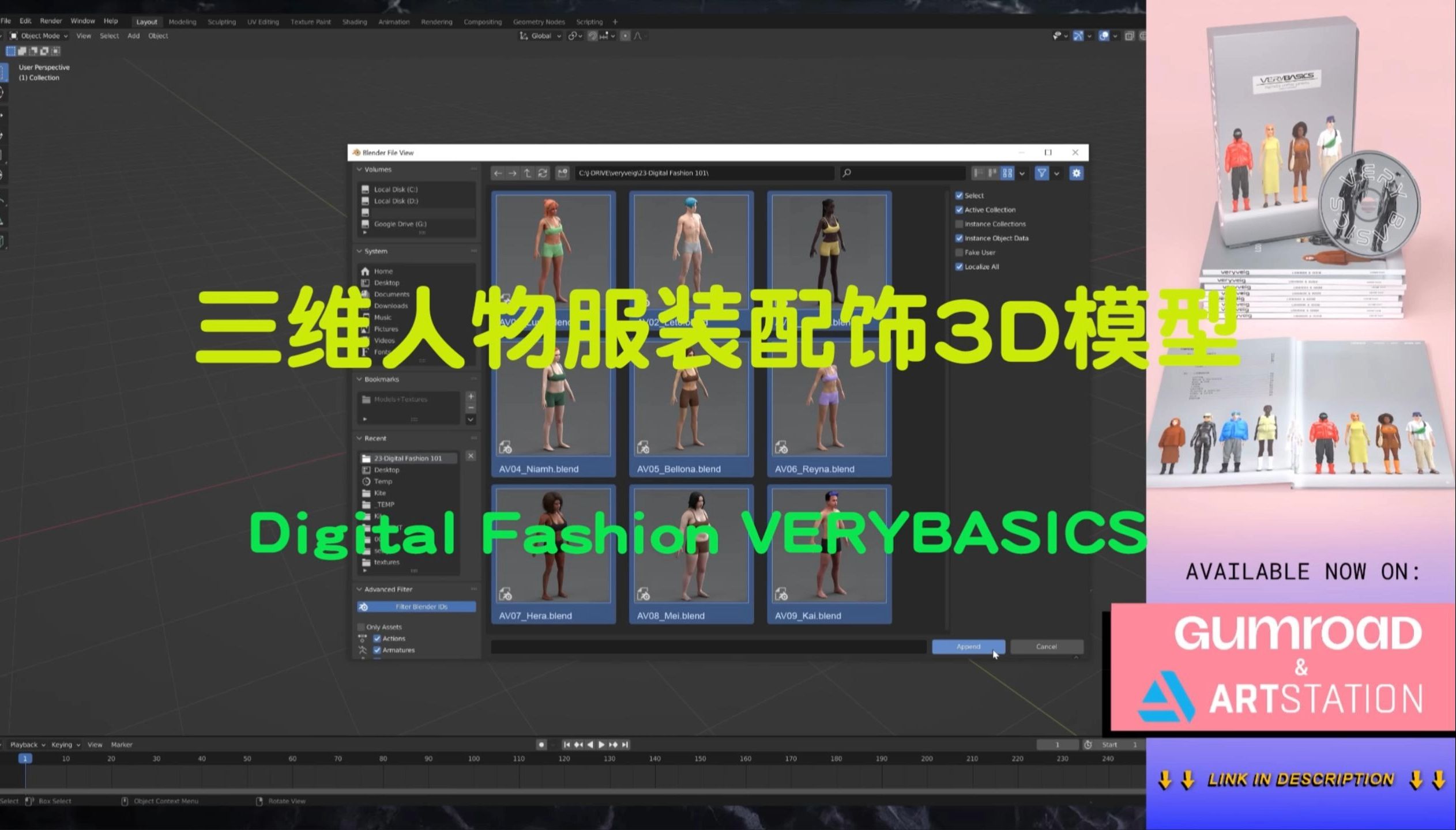
Task: Toggle auto keying record button
Action: [541, 745]
